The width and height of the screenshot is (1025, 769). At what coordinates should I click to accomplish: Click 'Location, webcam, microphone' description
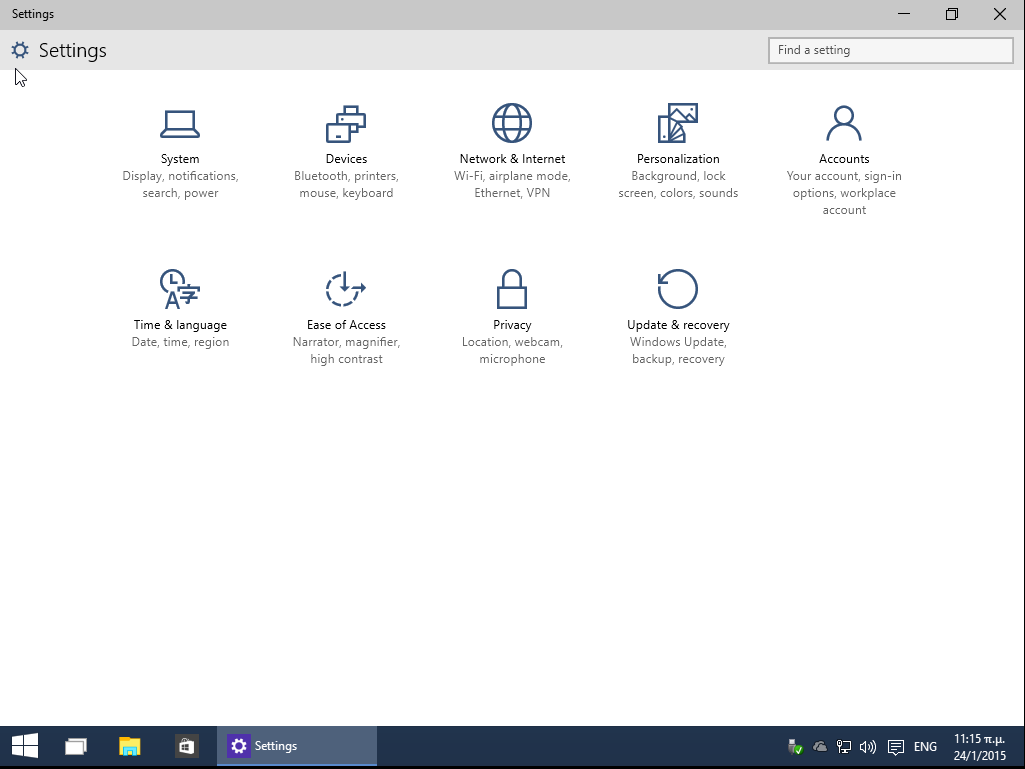point(512,350)
